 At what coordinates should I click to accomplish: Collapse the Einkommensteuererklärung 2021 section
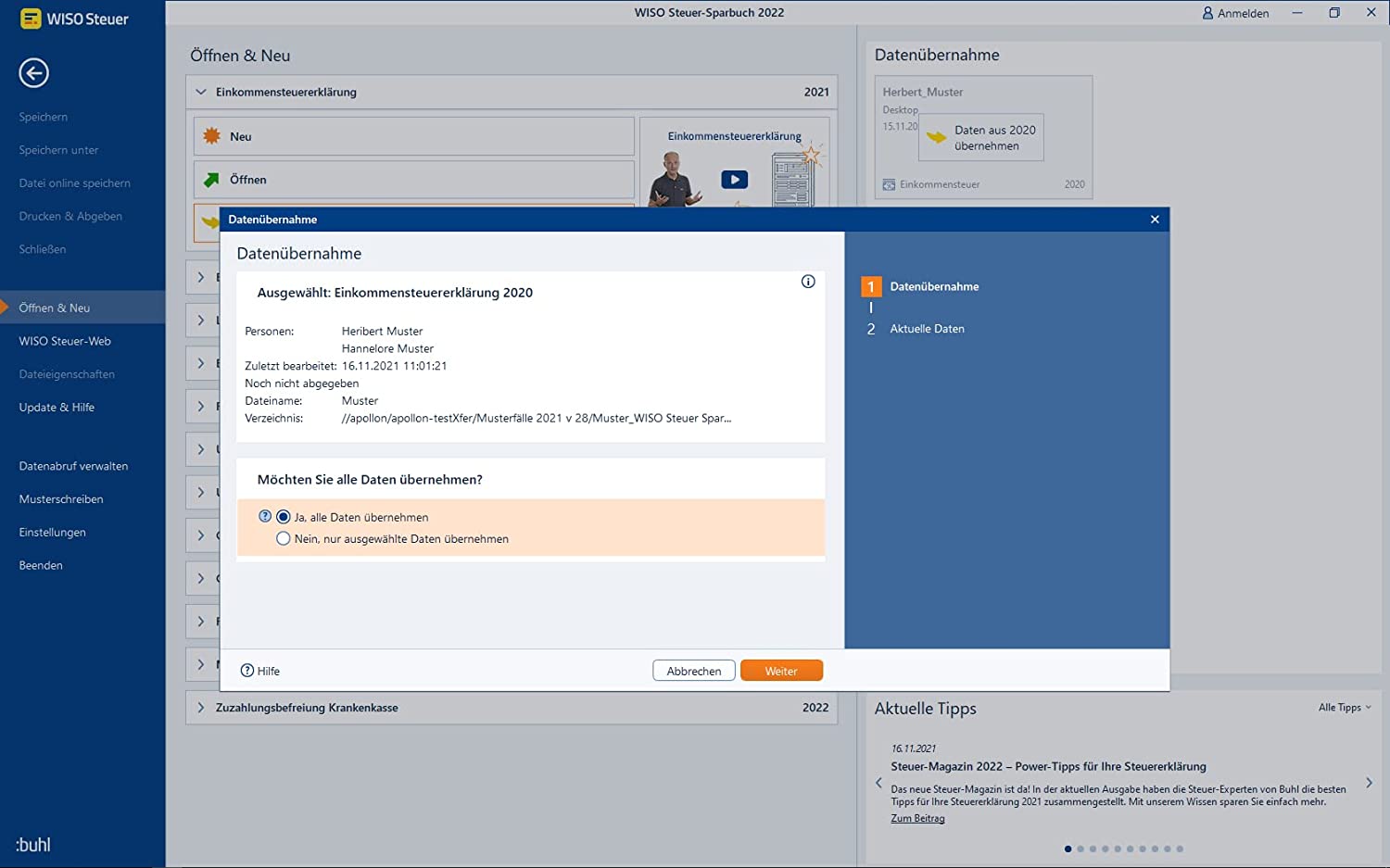click(201, 92)
